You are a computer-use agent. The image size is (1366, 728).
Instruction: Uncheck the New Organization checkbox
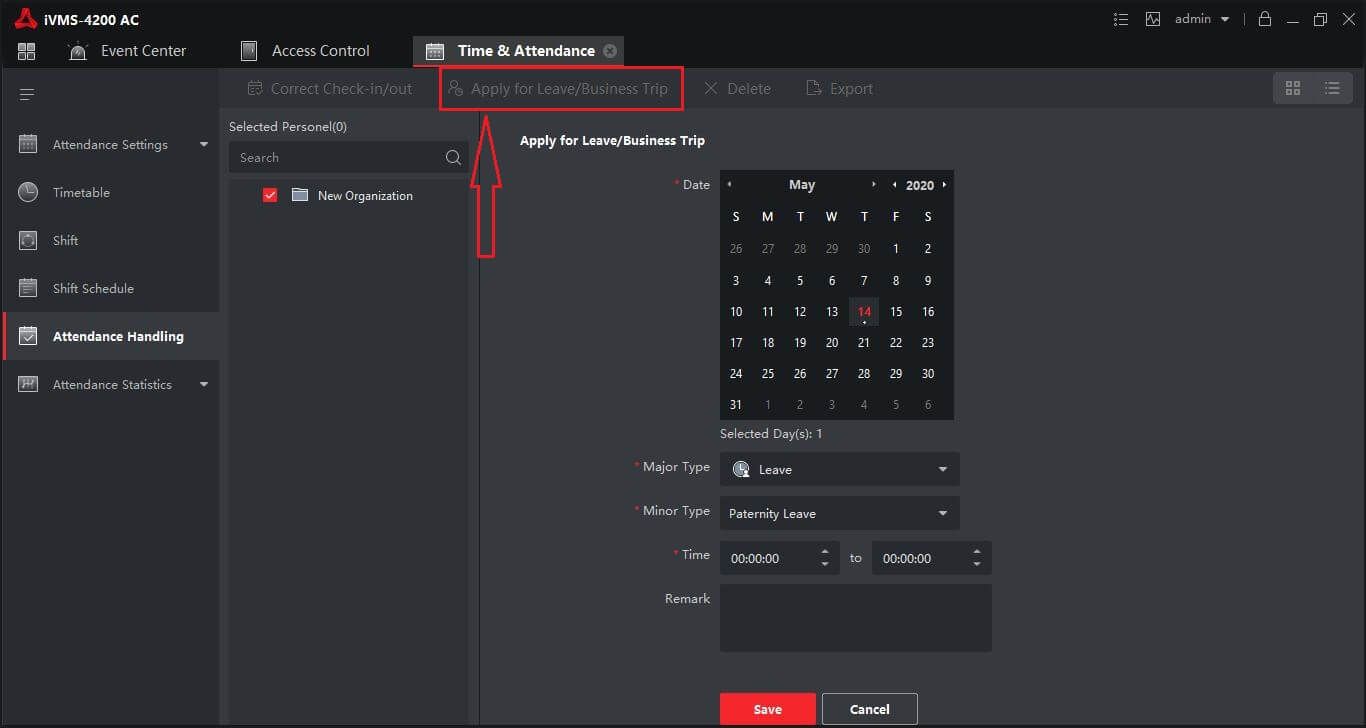[x=270, y=195]
